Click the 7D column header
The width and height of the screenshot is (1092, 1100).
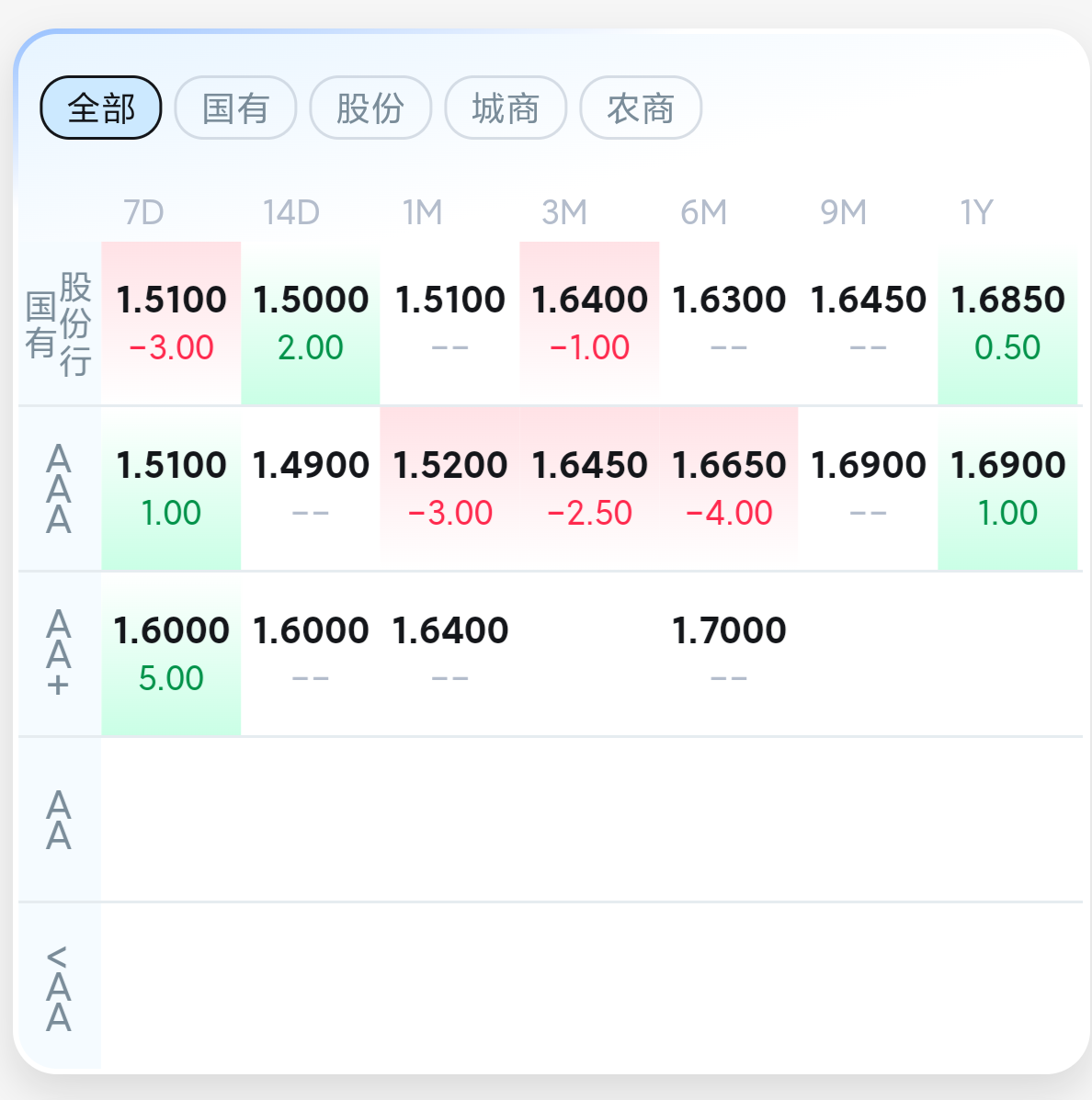(144, 213)
